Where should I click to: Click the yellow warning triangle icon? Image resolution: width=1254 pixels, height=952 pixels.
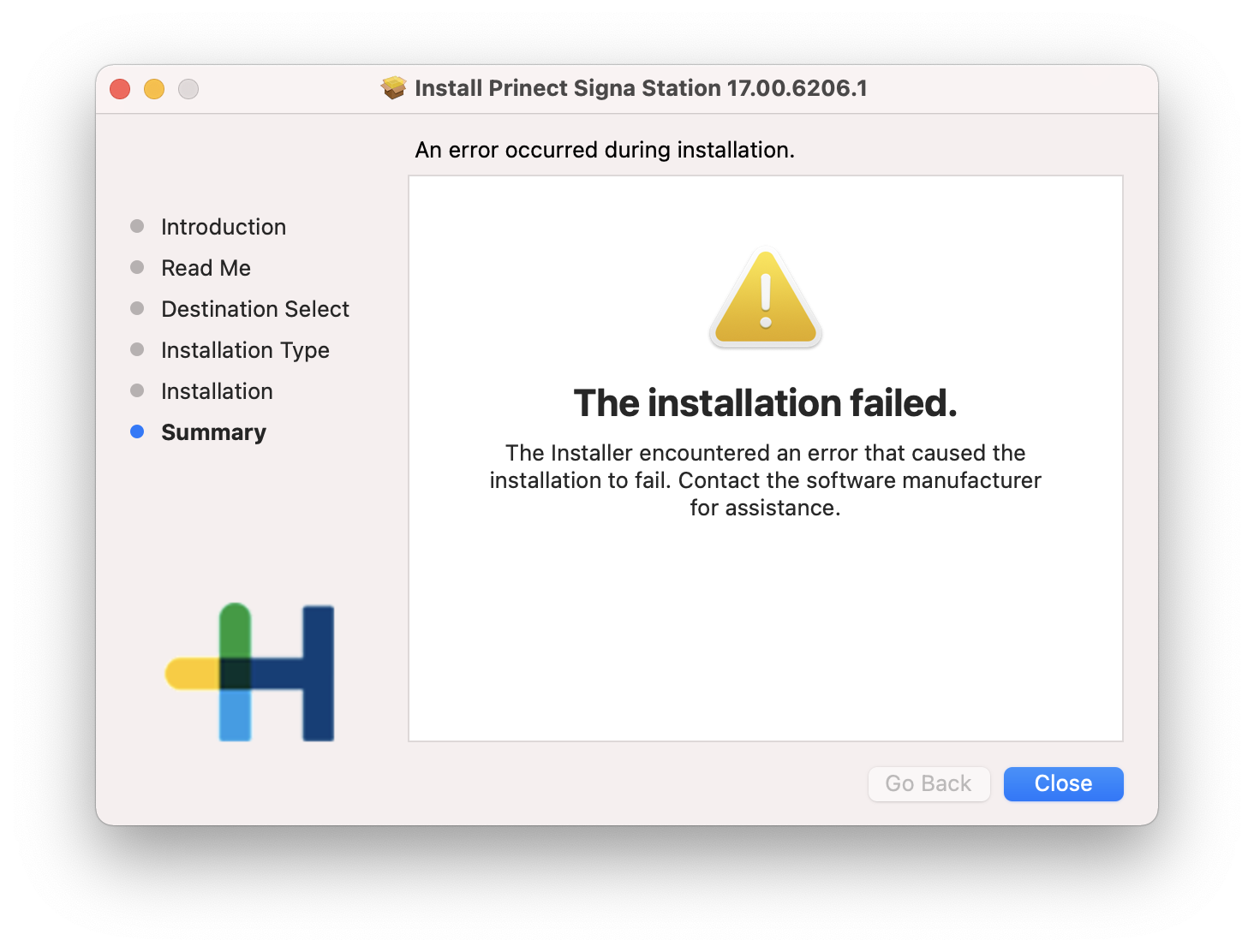(x=766, y=300)
